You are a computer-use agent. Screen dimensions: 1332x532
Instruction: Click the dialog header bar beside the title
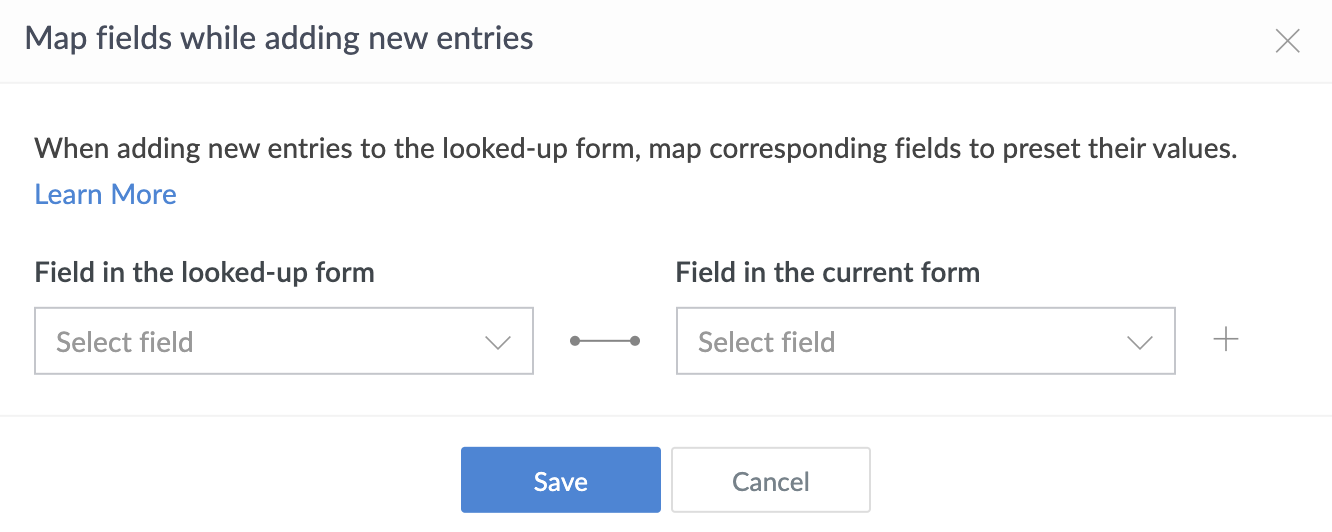(x=900, y=40)
